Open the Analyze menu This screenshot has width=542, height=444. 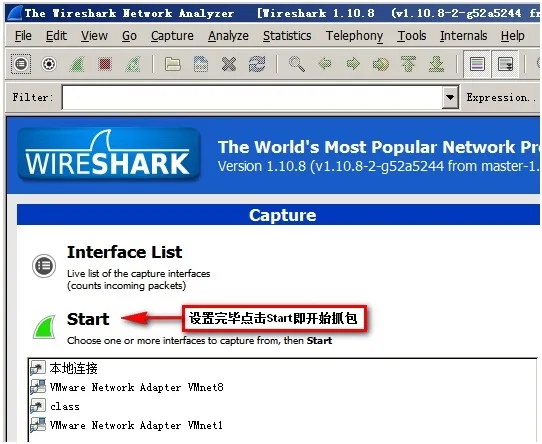(x=228, y=36)
